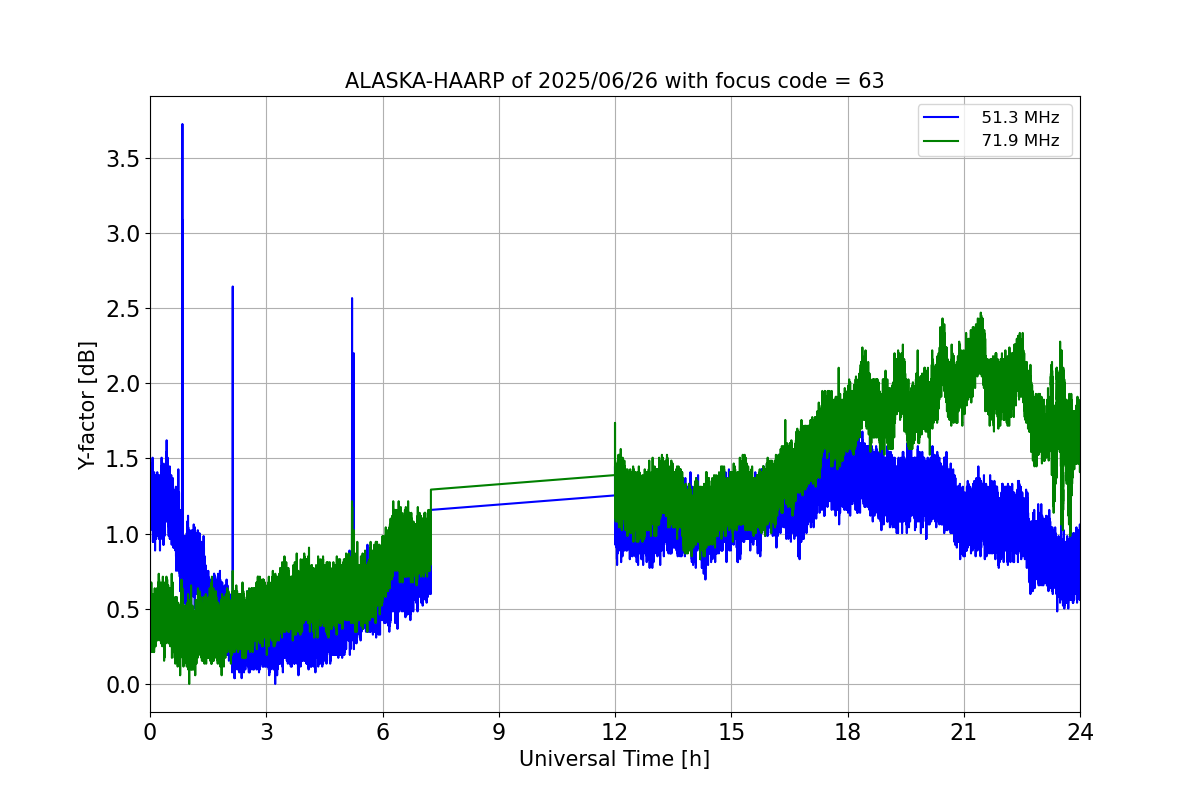Select the 51.3 MHz legend label
The height and width of the screenshot is (800, 1200).
[x=1020, y=118]
